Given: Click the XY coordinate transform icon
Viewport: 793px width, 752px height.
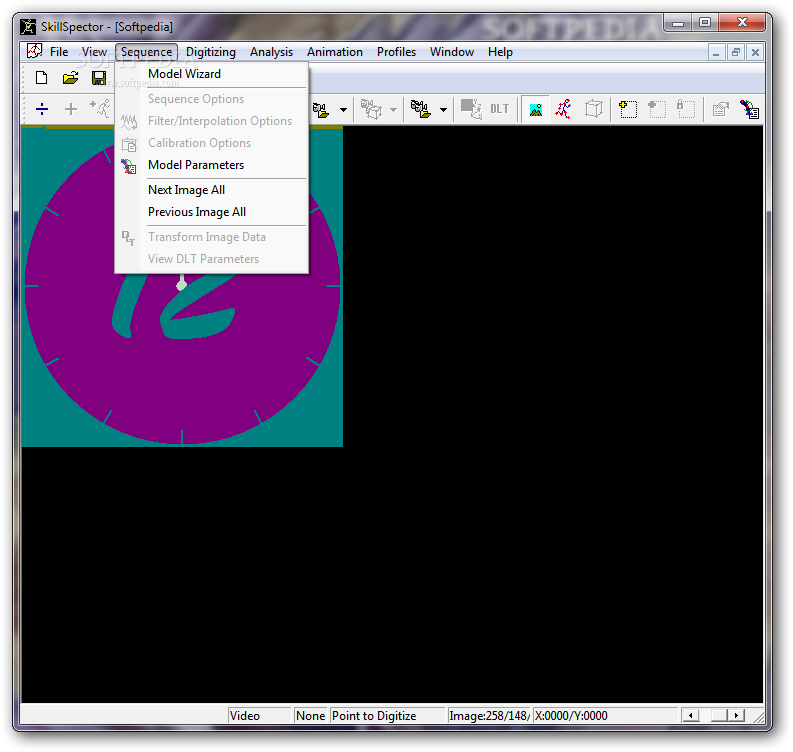Looking at the screenshot, I should [471, 109].
